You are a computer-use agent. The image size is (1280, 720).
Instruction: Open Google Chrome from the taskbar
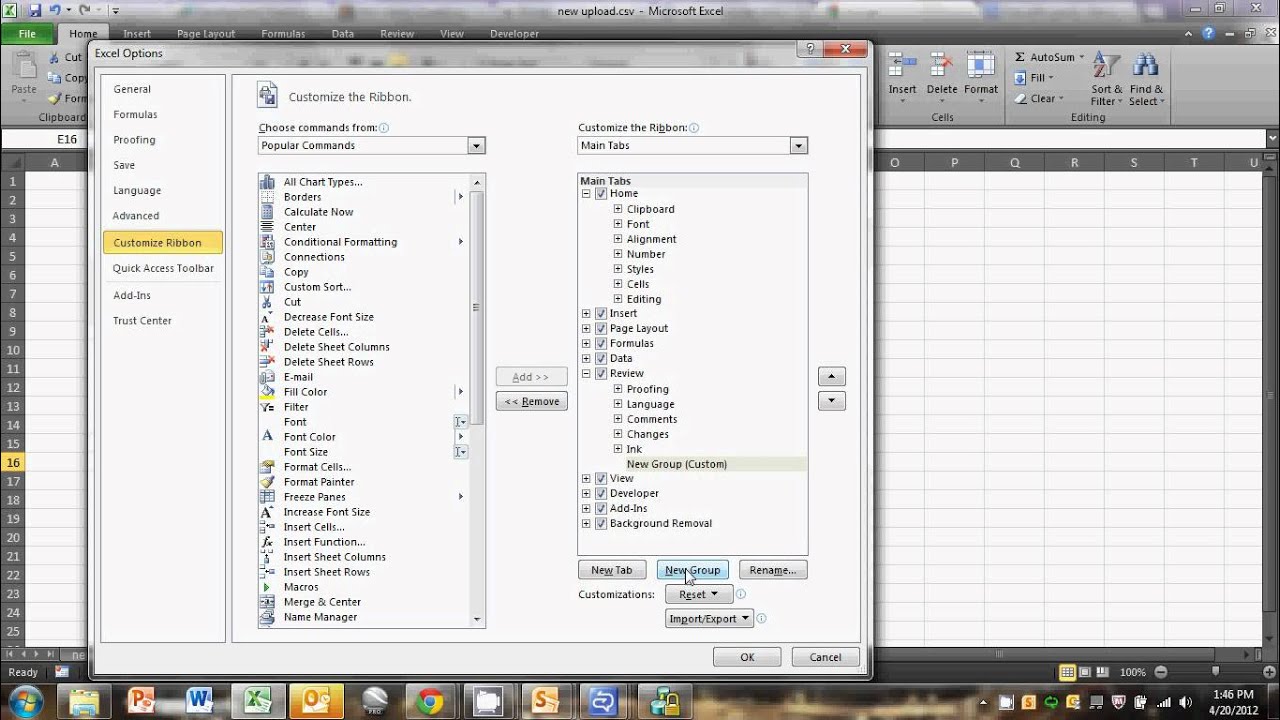pos(431,701)
